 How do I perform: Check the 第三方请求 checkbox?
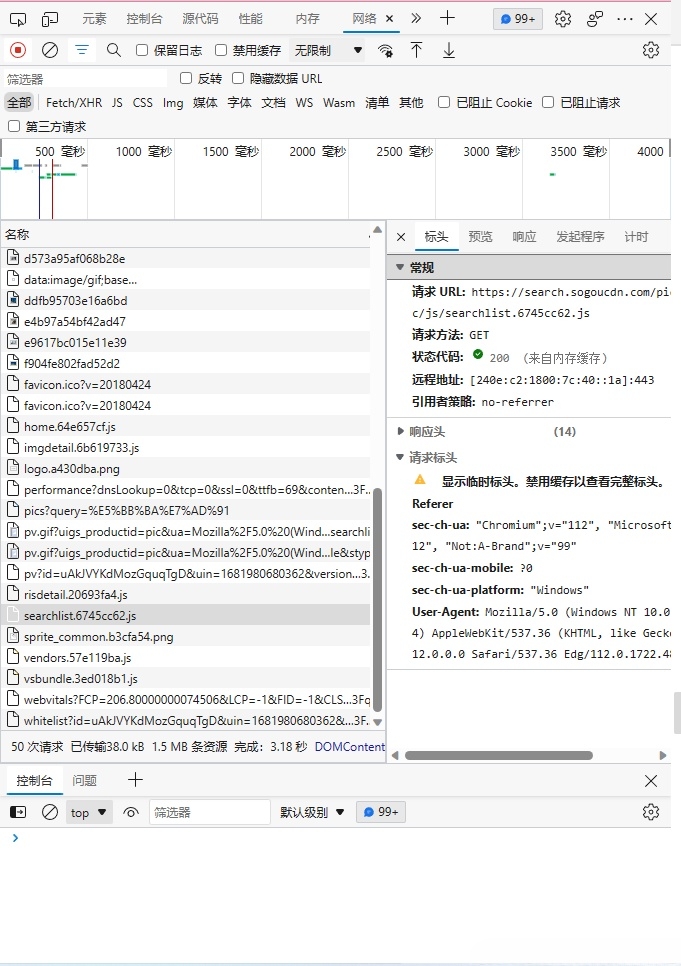[14, 126]
